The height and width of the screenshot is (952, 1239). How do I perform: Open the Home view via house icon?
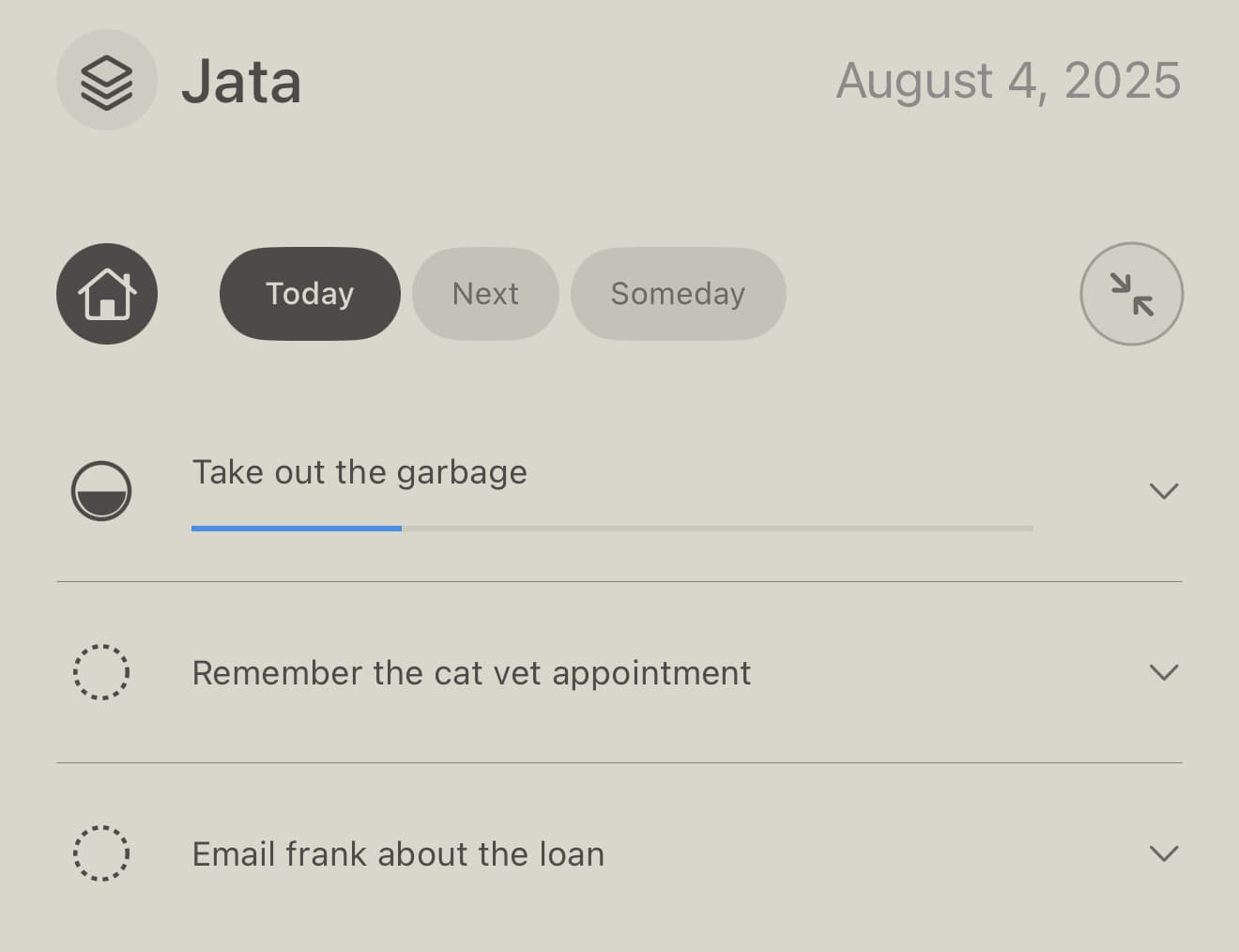tap(106, 293)
